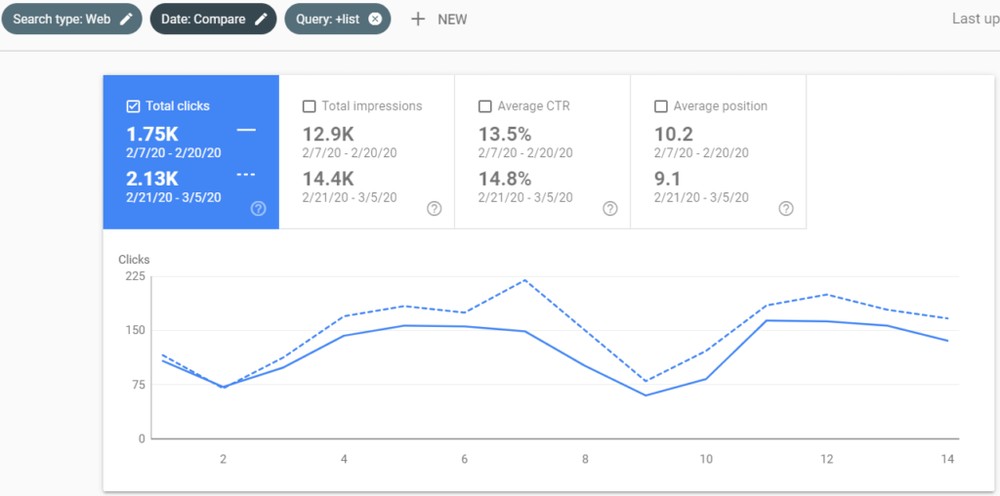
Task: Open help icon on Total clicks card
Action: [258, 208]
